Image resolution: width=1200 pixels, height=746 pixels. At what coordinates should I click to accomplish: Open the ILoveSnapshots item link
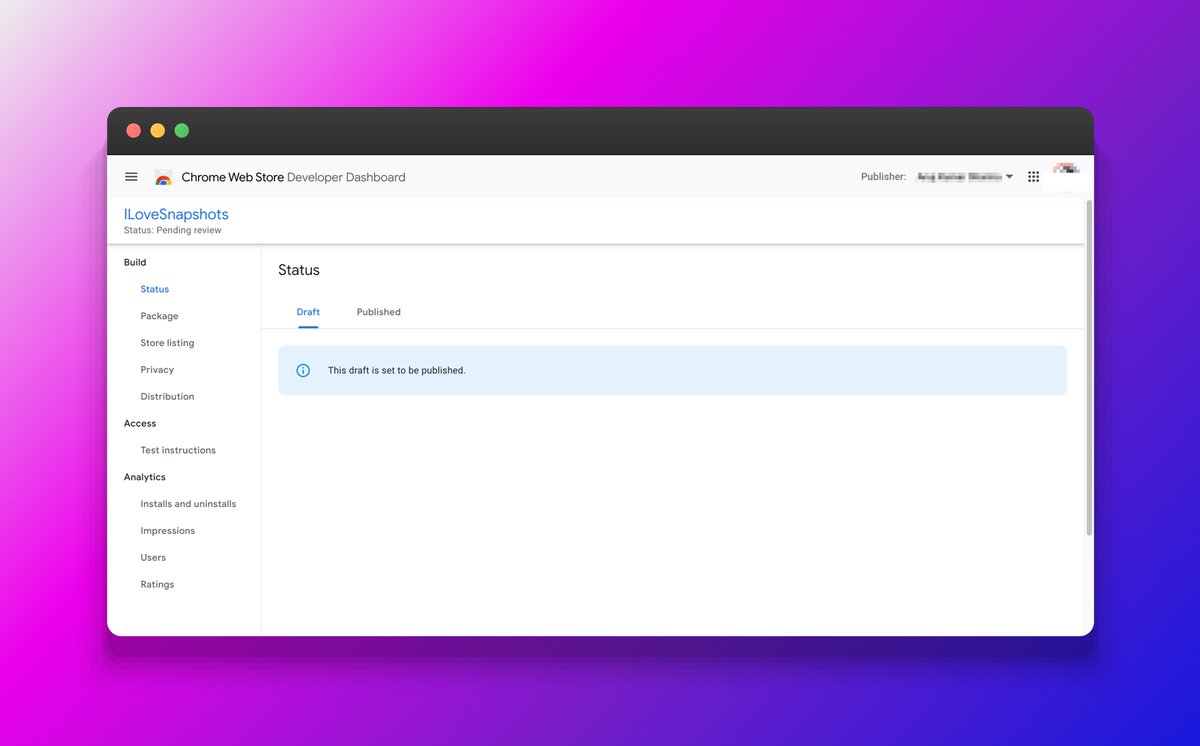(x=176, y=214)
